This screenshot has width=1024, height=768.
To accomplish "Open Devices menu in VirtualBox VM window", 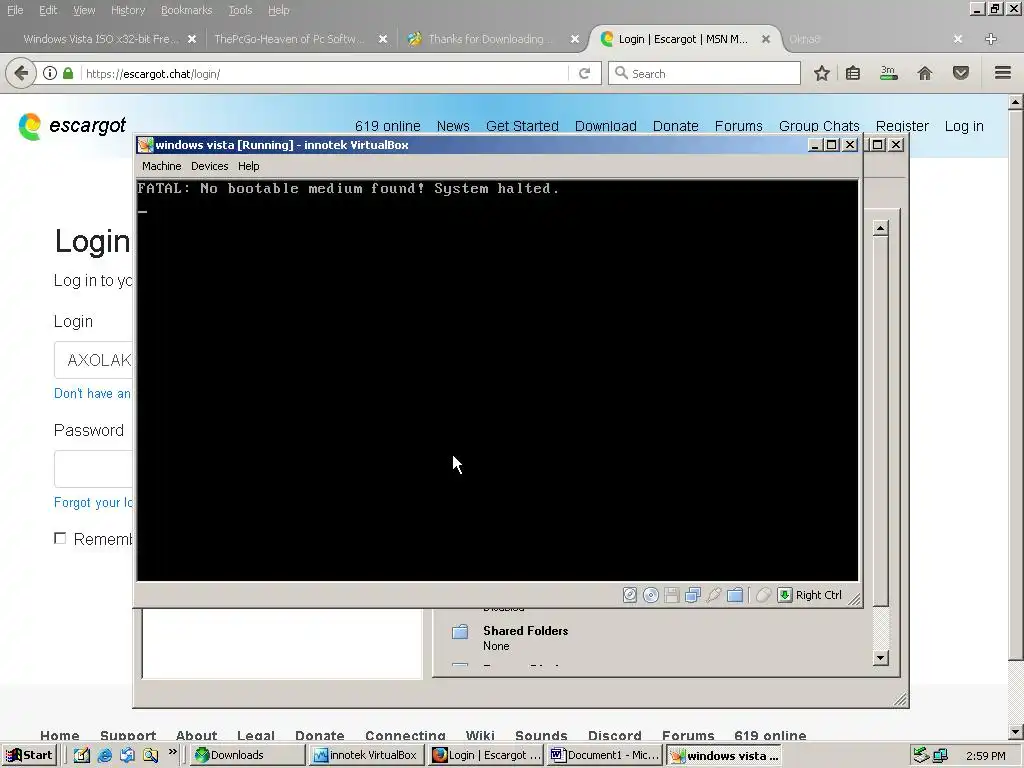I will tap(210, 166).
